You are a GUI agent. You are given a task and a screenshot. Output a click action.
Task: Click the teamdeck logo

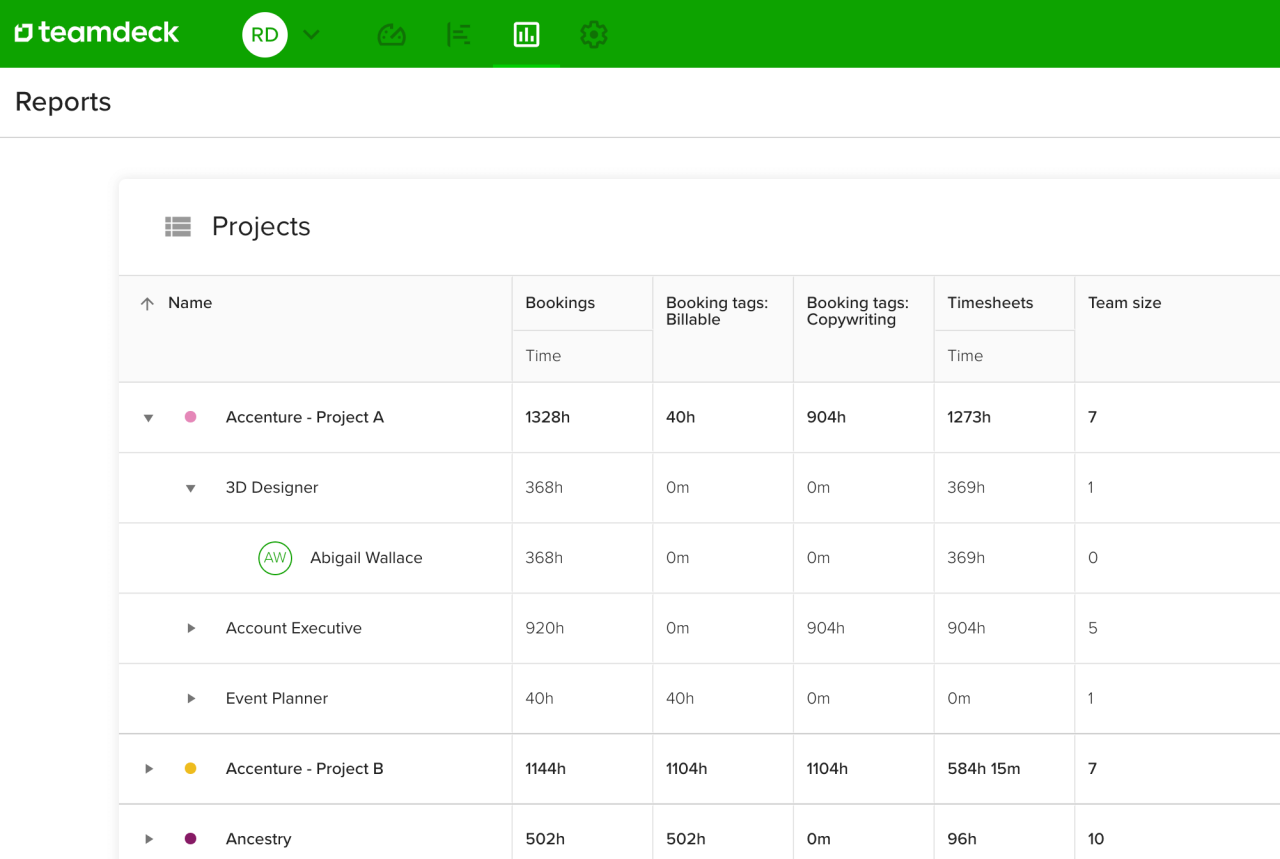97,32
